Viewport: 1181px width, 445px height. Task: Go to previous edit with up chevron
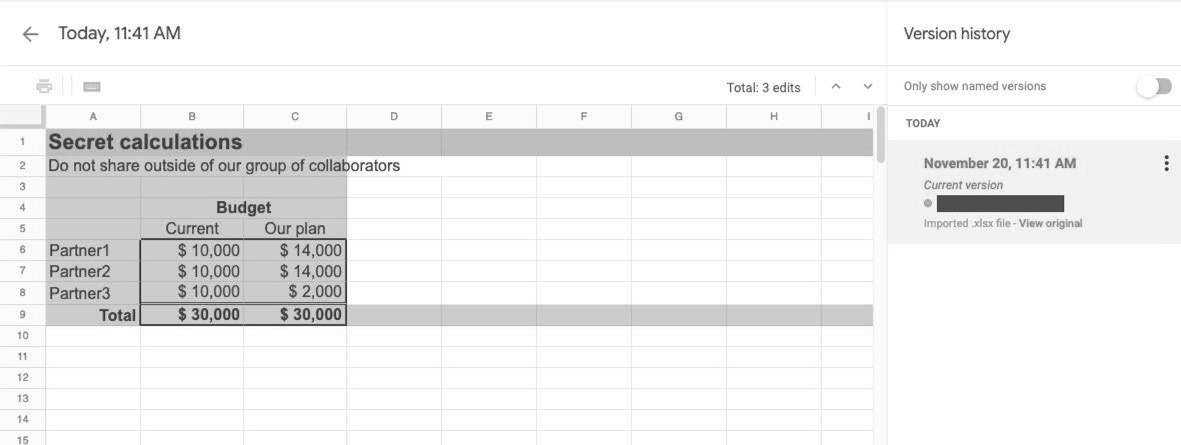pos(836,87)
